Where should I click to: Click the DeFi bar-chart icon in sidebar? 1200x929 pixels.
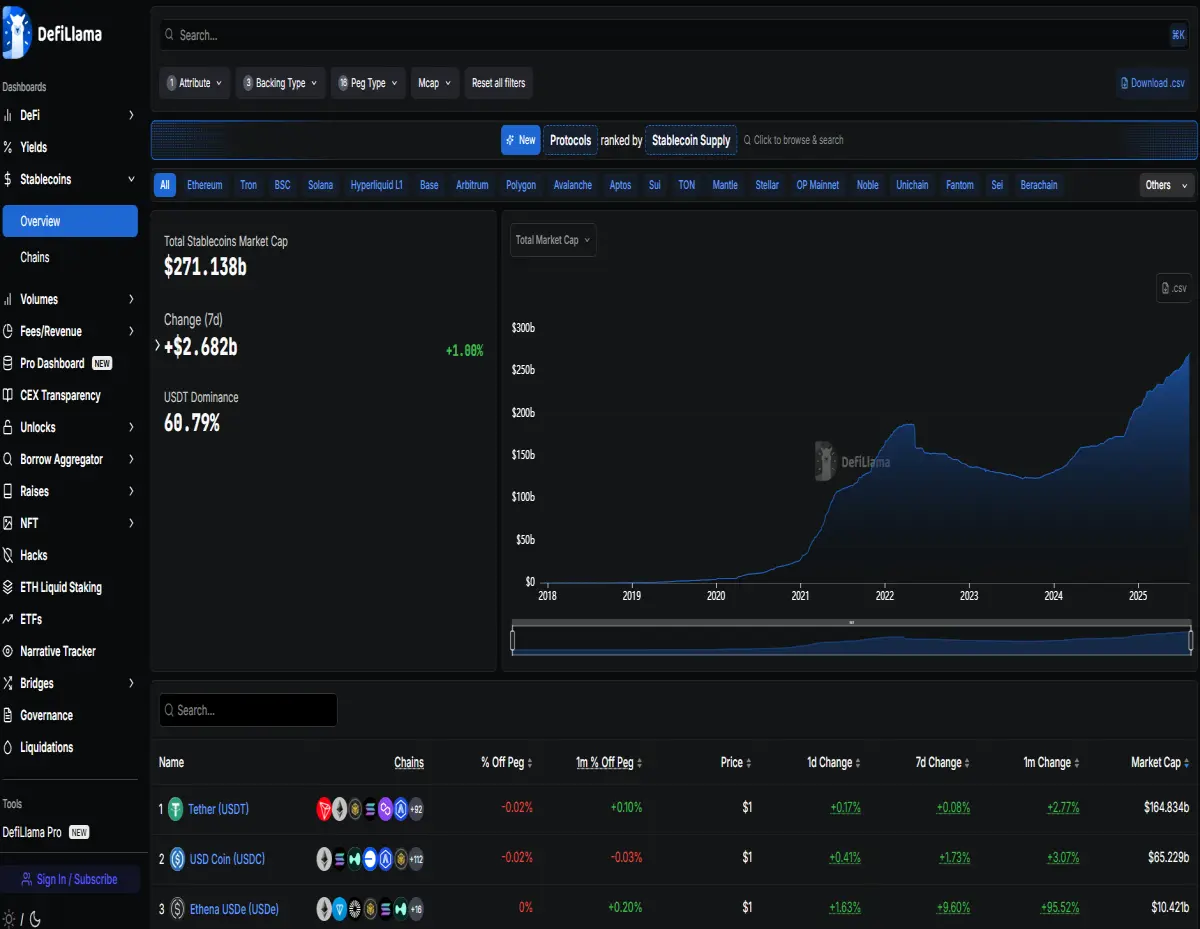pyautogui.click(x=8, y=115)
